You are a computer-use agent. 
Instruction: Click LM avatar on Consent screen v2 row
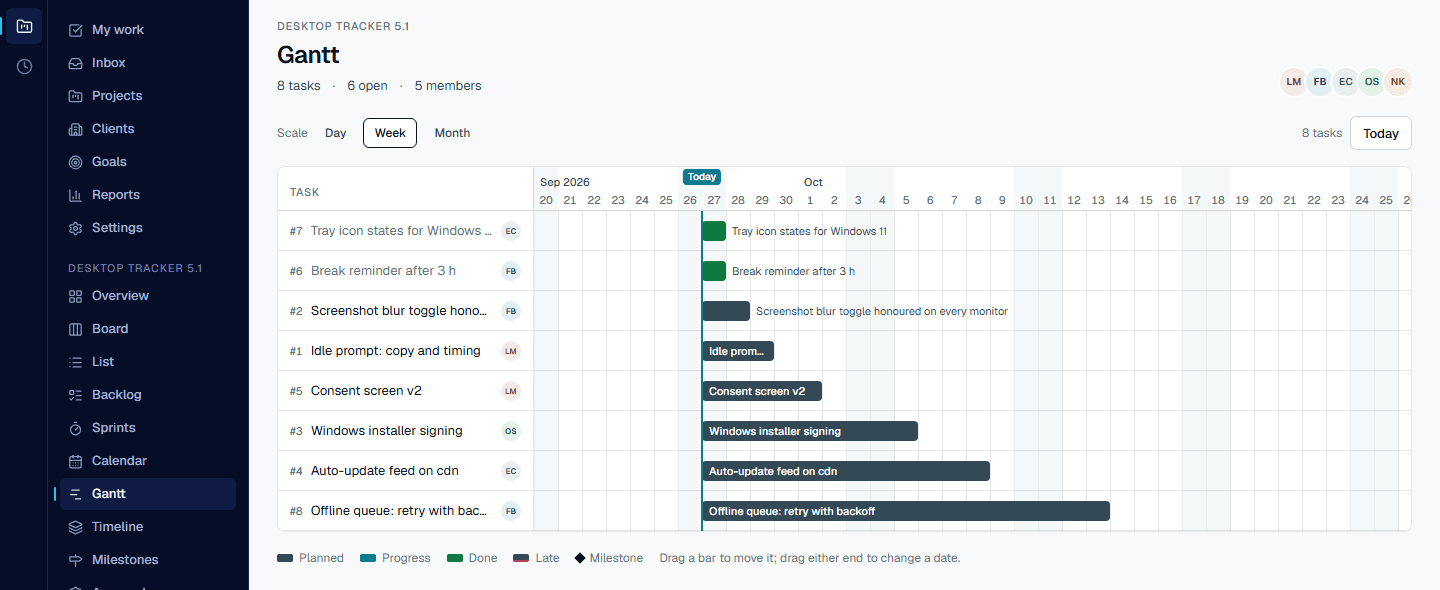point(511,391)
